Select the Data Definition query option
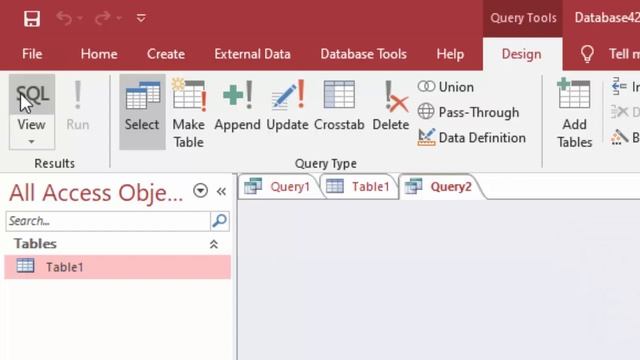640x360 pixels. pos(471,138)
